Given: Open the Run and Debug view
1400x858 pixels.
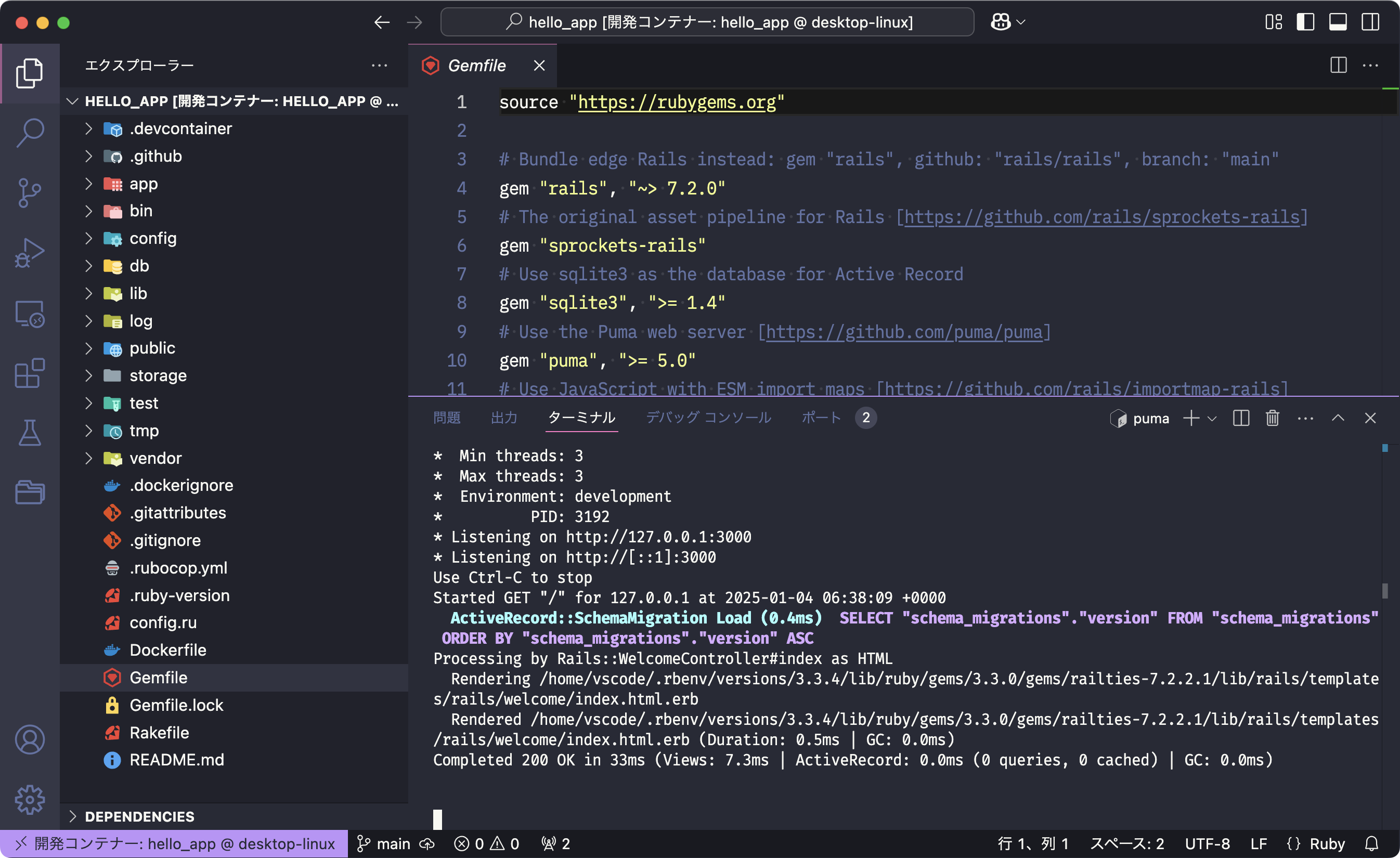Looking at the screenshot, I should pos(30,253).
